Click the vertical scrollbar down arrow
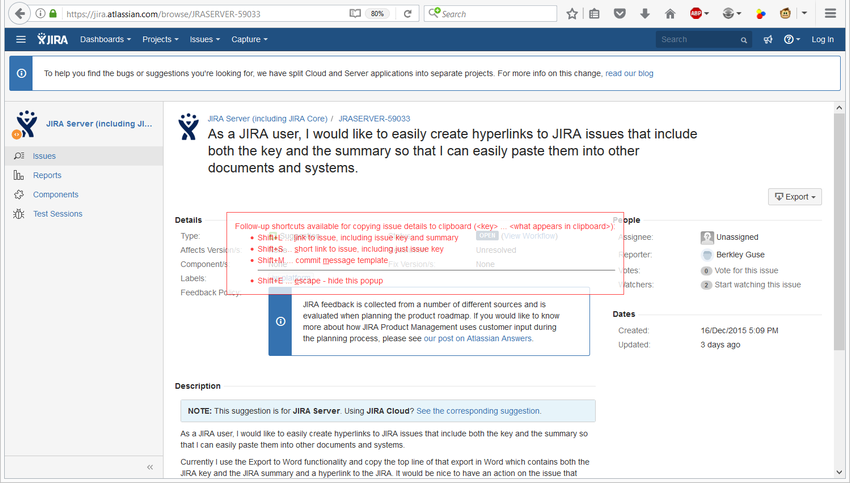The image size is (850, 483). click(x=839, y=472)
